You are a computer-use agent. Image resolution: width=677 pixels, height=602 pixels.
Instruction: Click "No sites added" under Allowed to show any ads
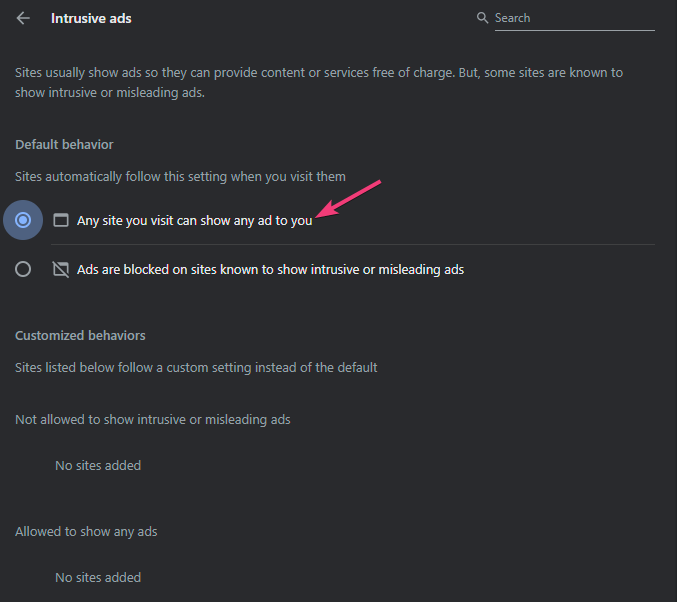pos(98,577)
